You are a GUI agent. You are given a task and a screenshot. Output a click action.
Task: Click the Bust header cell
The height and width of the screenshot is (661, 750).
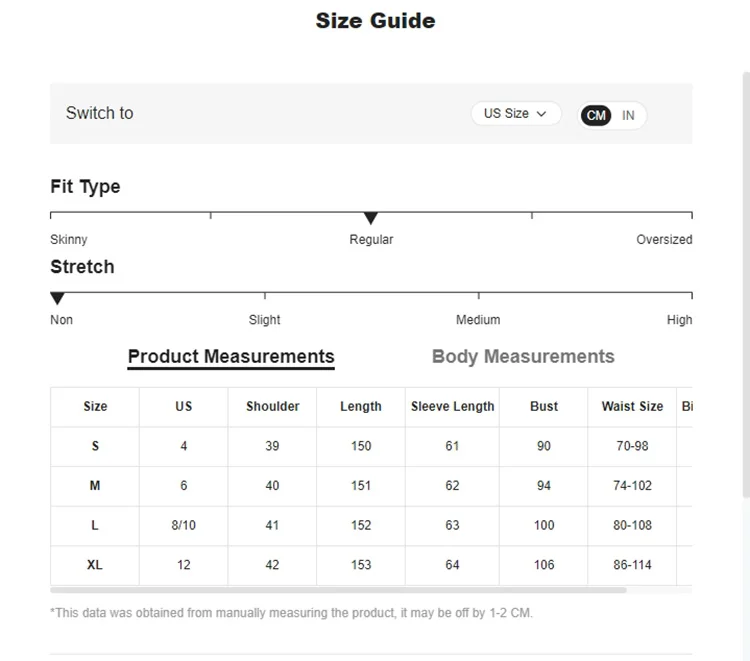pyautogui.click(x=543, y=407)
